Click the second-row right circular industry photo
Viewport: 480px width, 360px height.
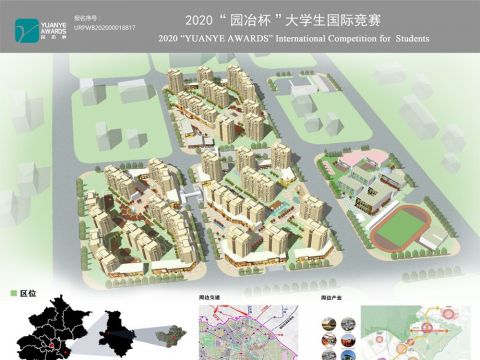pos(348,340)
